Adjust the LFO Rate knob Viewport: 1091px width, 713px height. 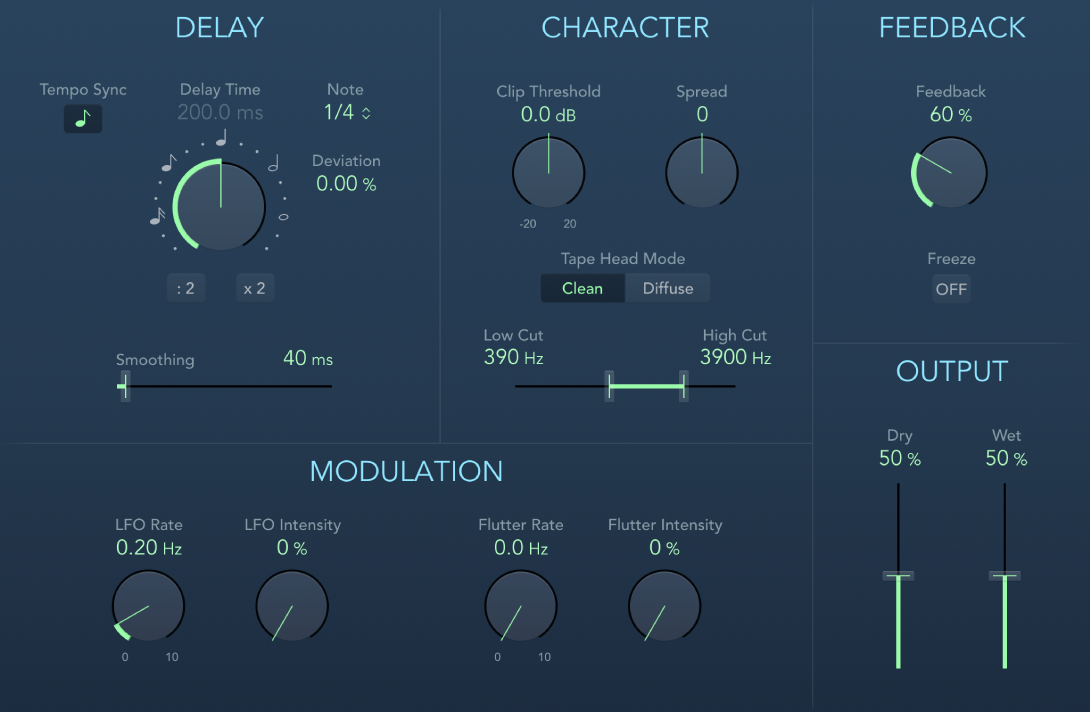tap(148, 605)
